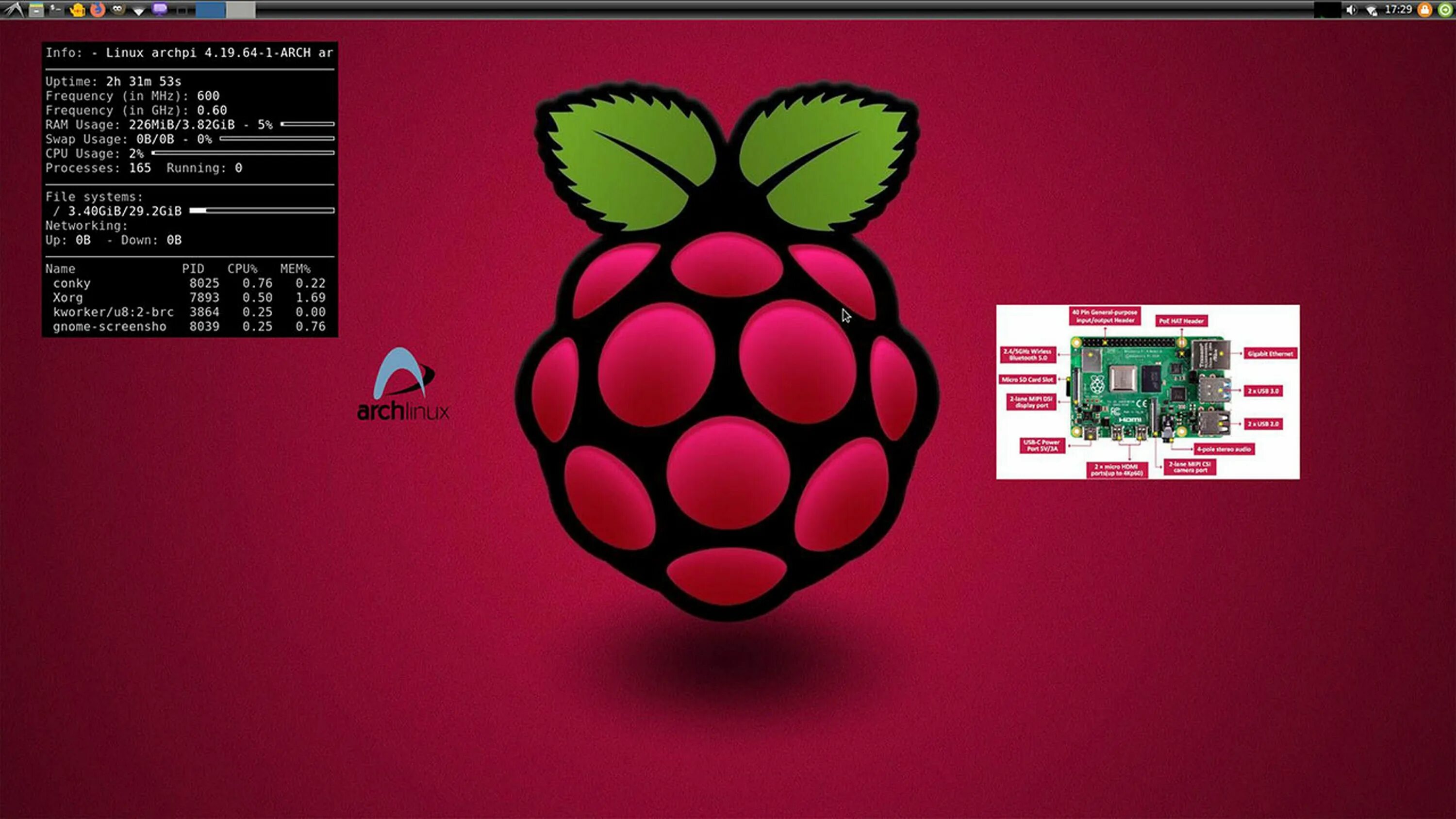This screenshot has height=819, width=1456.
Task: Click the "Micro SD Card Slot" diagram label
Action: point(1027,380)
